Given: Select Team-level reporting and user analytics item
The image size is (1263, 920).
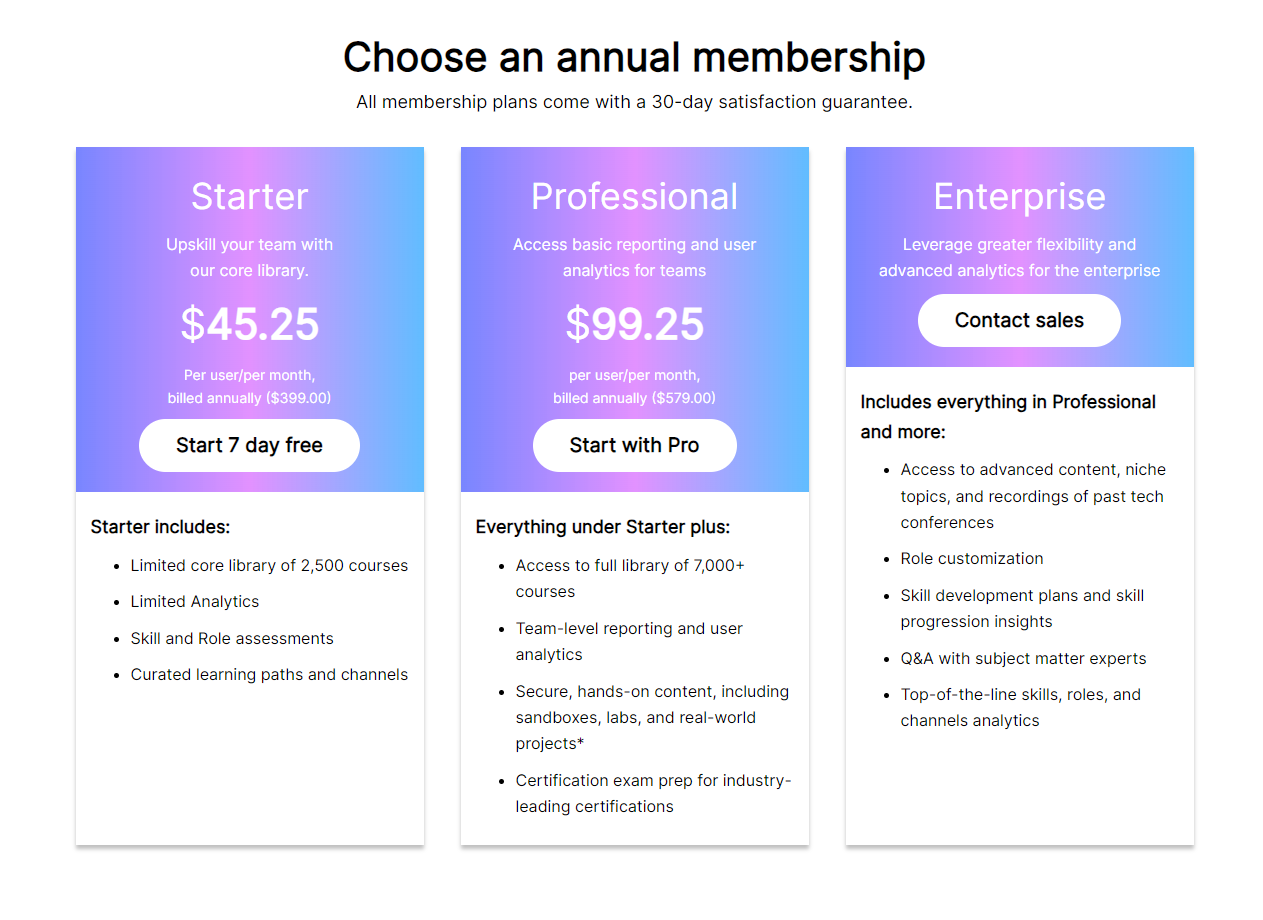Looking at the screenshot, I should pyautogui.click(x=628, y=629).
